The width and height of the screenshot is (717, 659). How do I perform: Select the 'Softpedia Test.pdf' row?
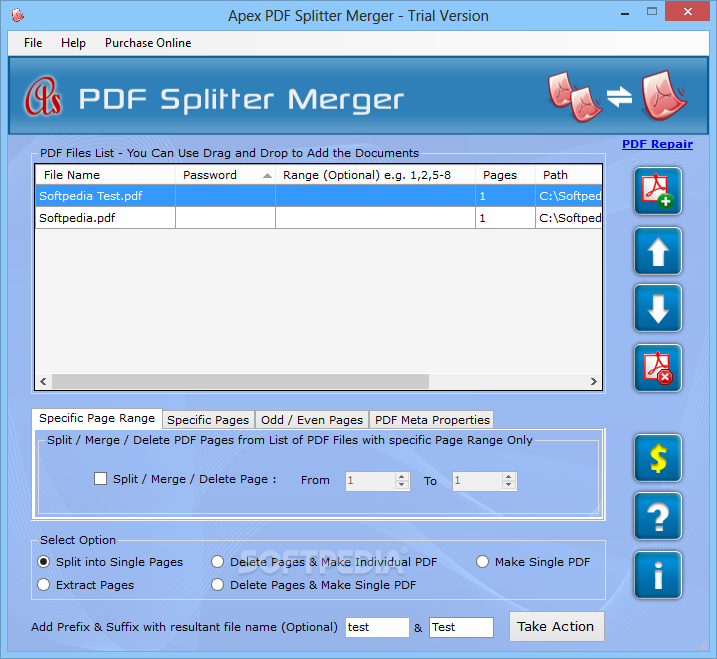point(318,196)
